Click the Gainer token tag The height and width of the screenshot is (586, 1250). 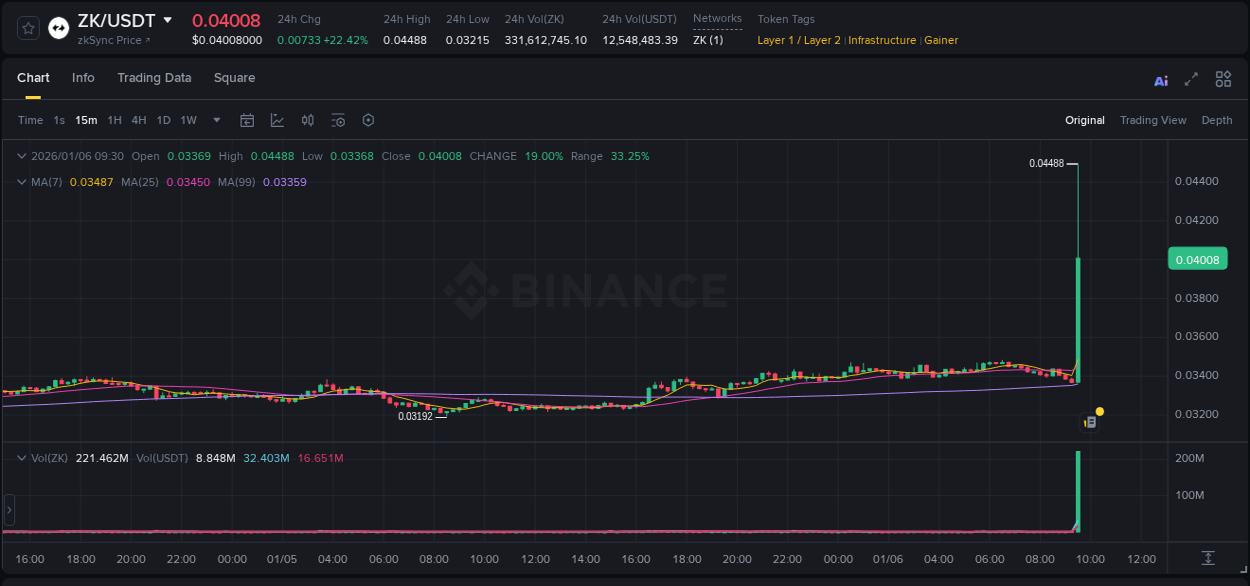[x=940, y=40]
